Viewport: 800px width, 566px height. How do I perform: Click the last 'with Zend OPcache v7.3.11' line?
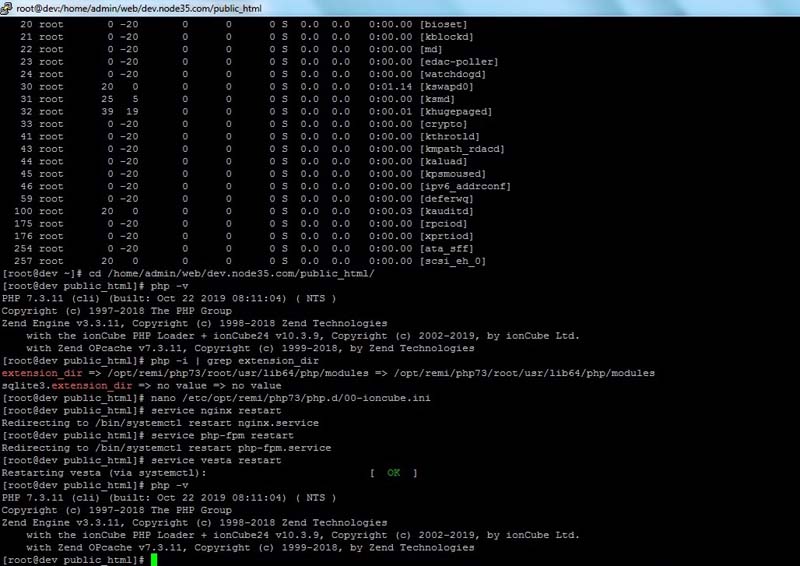(x=251, y=548)
